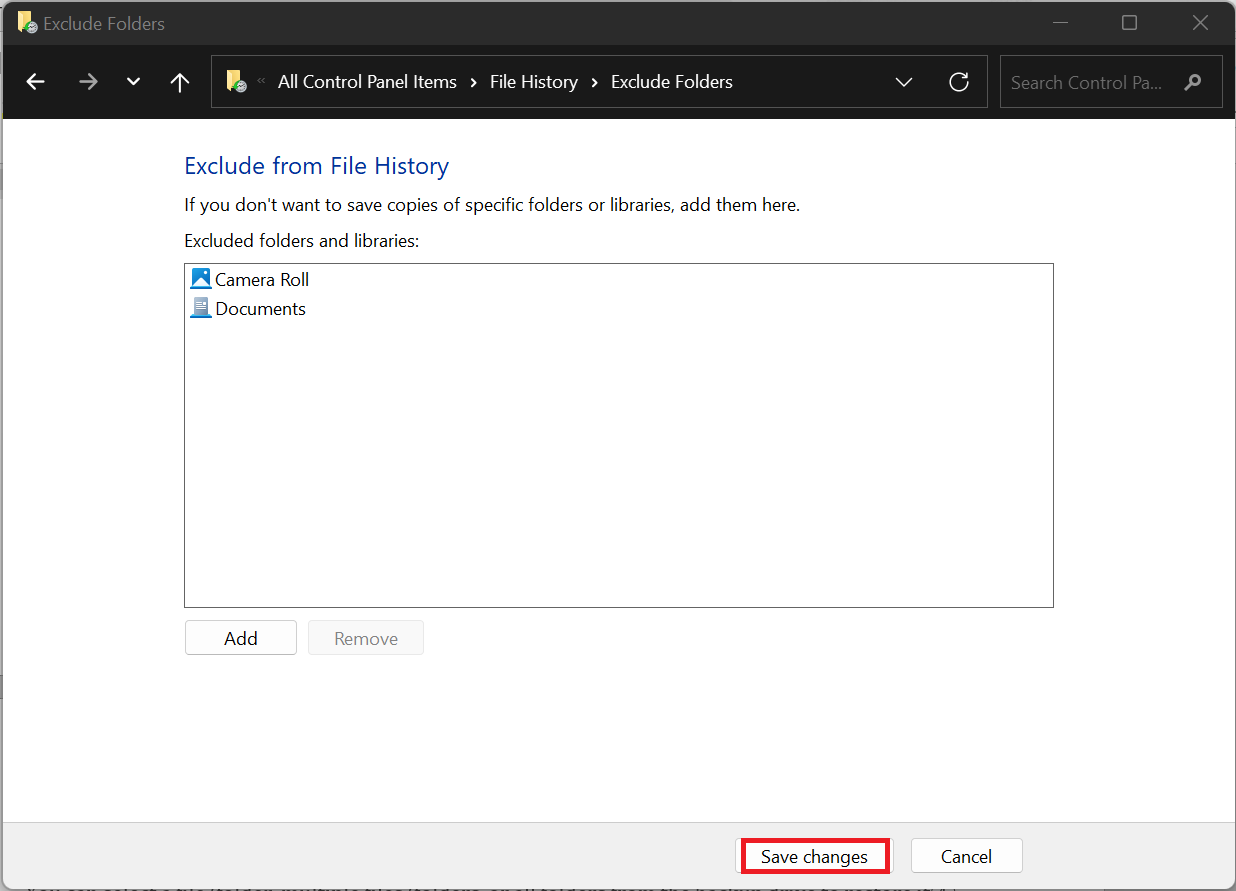Screen dimensions: 1236x891
Task: Open the address bar history dropdown
Action: [x=904, y=82]
